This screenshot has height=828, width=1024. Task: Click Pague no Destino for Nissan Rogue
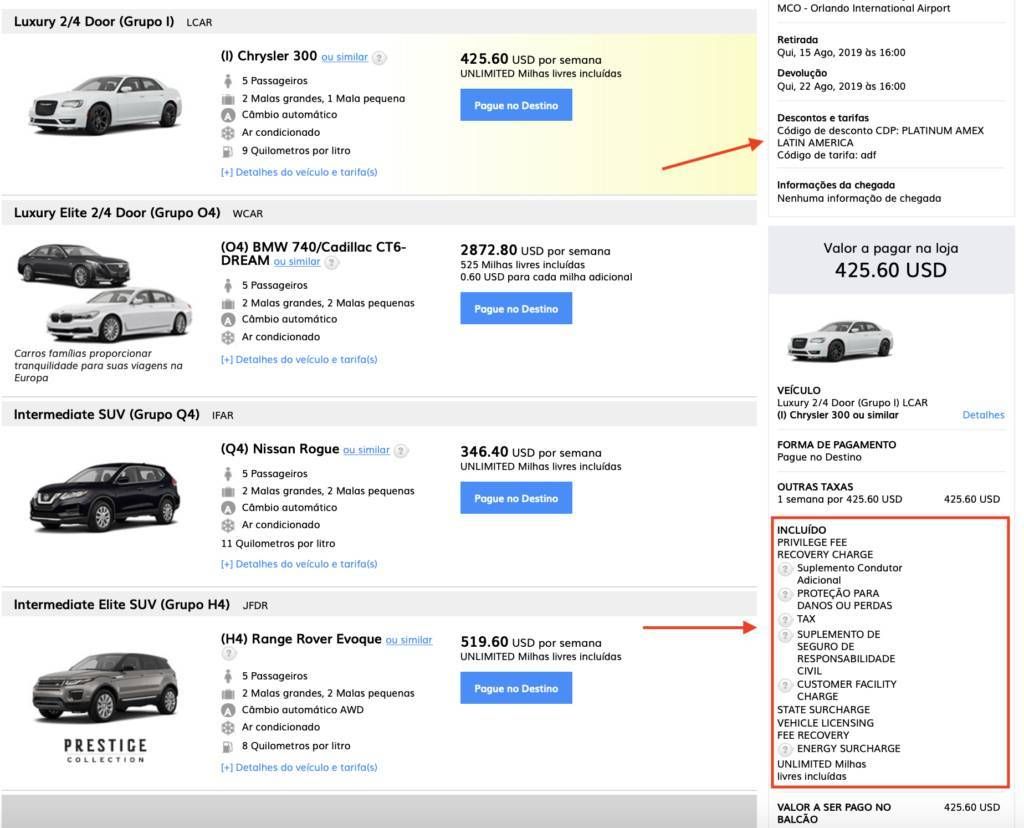click(516, 498)
